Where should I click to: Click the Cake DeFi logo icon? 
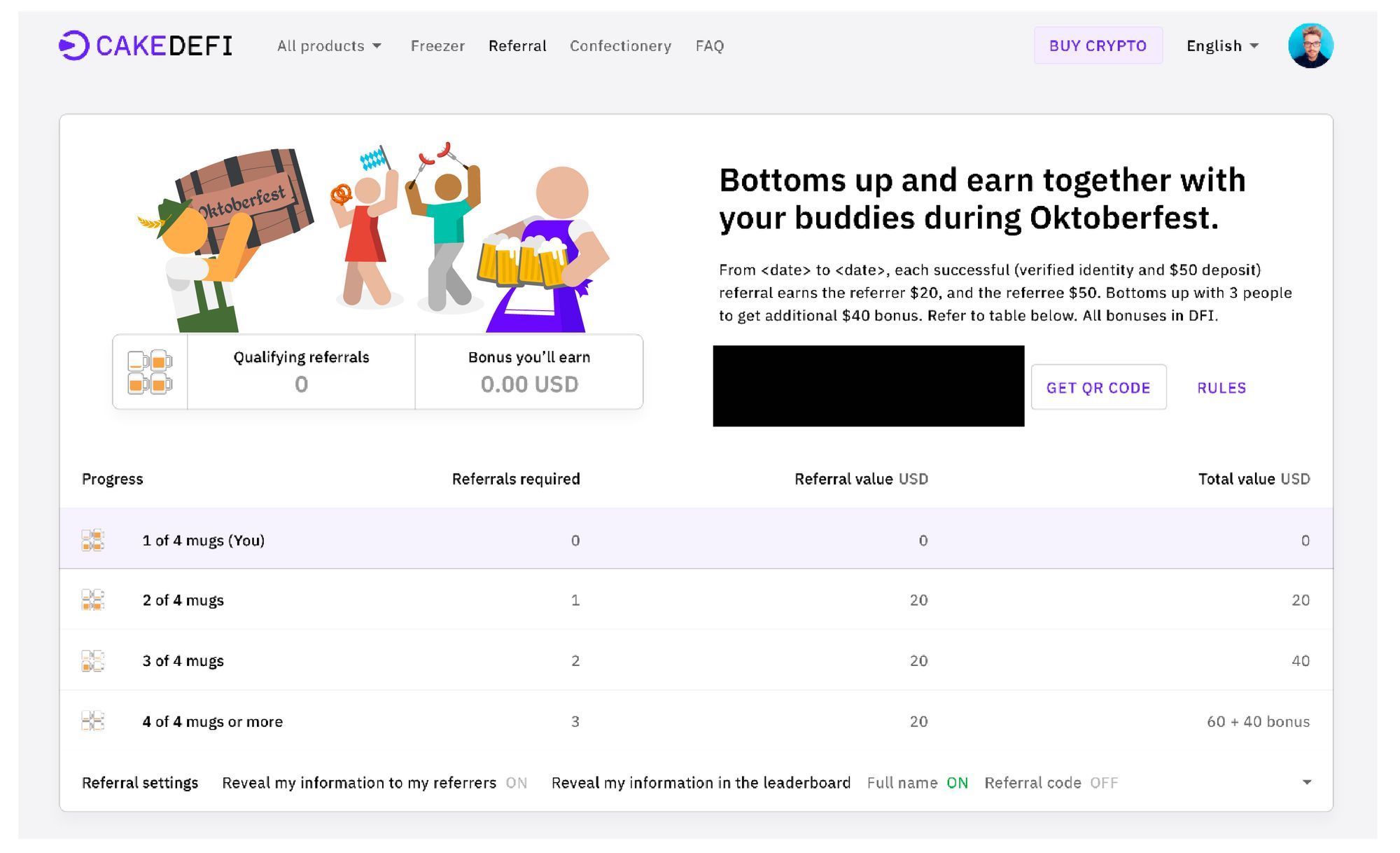coord(73,46)
